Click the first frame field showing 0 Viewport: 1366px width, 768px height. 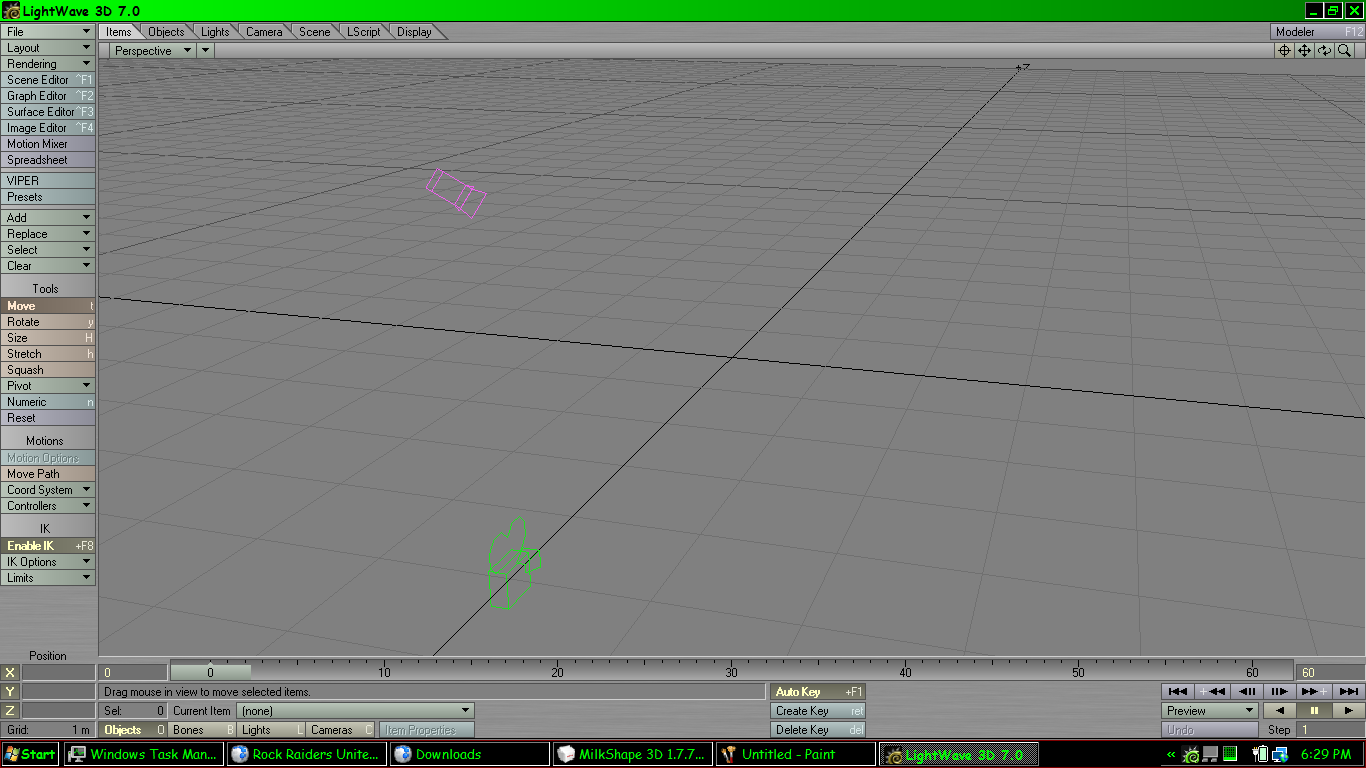pyautogui.click(x=134, y=673)
